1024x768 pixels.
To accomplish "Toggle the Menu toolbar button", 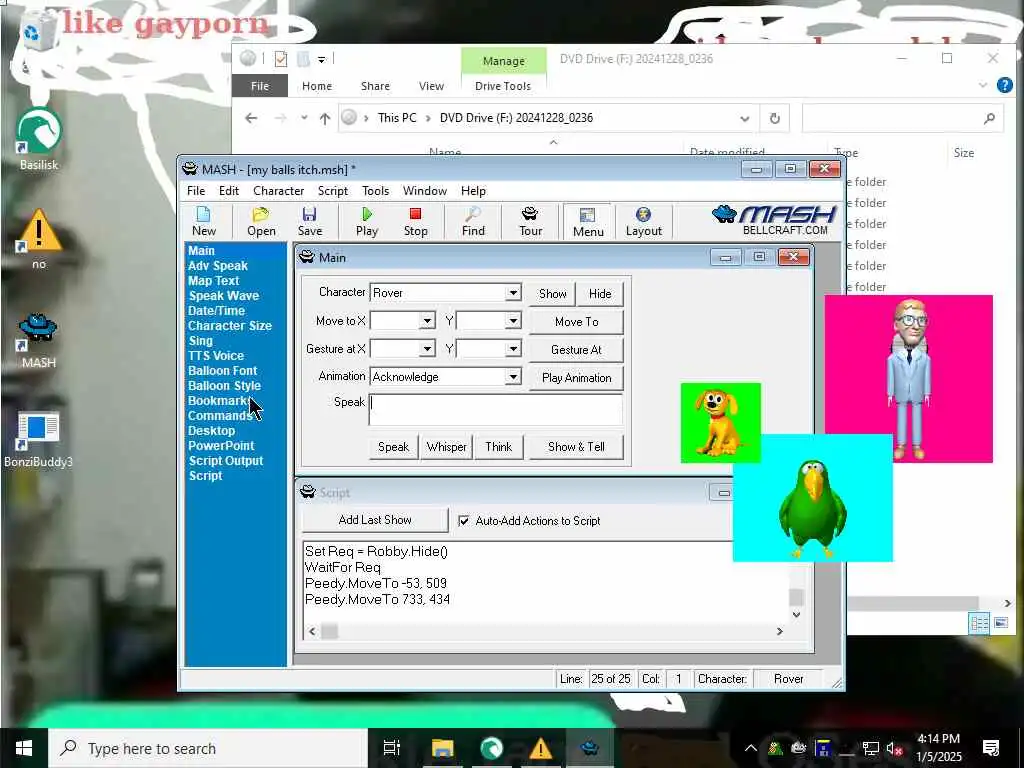I will 588,222.
